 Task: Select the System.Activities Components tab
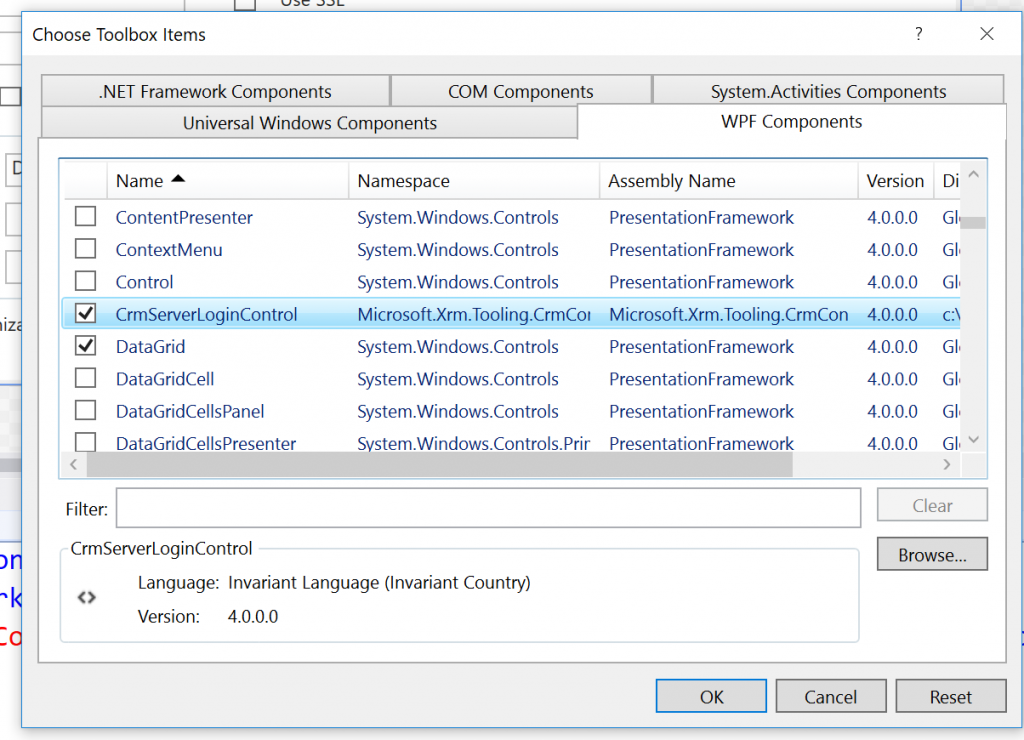coord(828,90)
